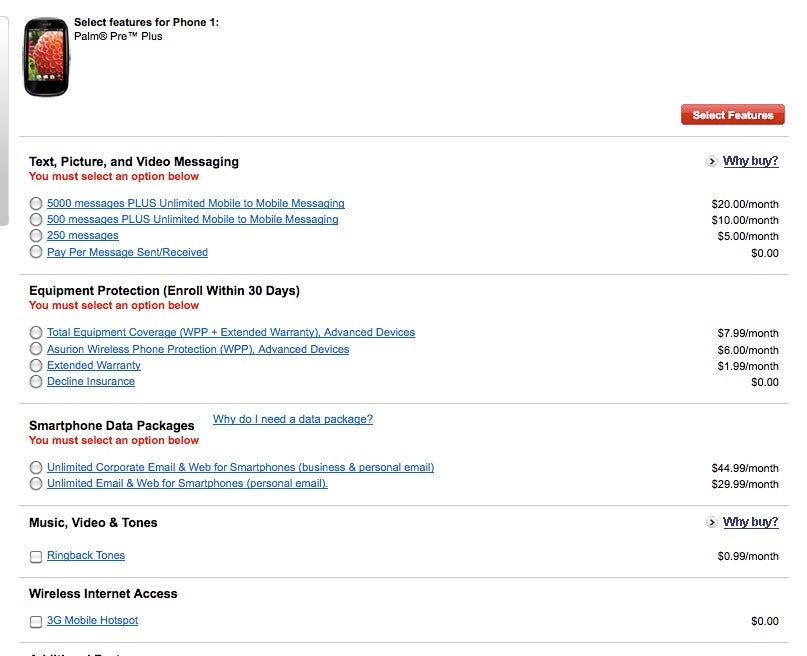This screenshot has height=656, width=807.
Task: Click the $0.99/month Ringback Tones price
Action: point(748,556)
